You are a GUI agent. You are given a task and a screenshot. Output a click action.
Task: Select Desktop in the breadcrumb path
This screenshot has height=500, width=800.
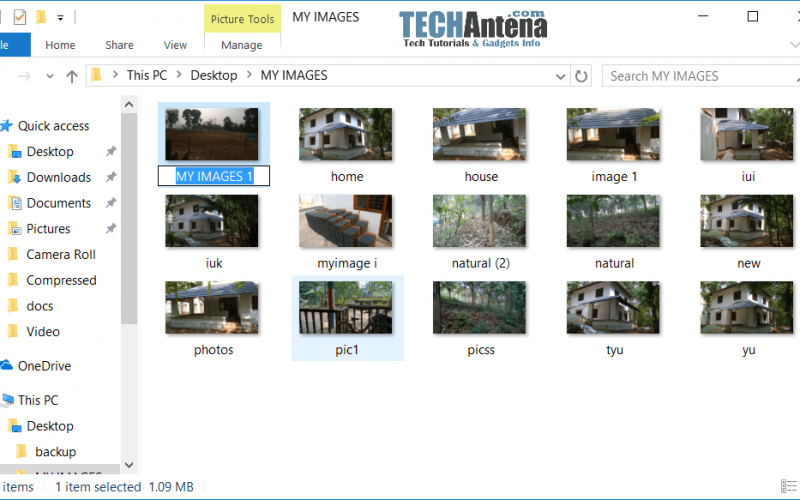(x=214, y=76)
